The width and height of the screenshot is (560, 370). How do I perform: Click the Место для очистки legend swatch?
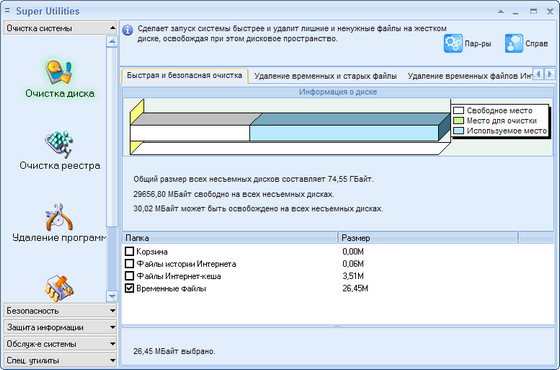458,120
